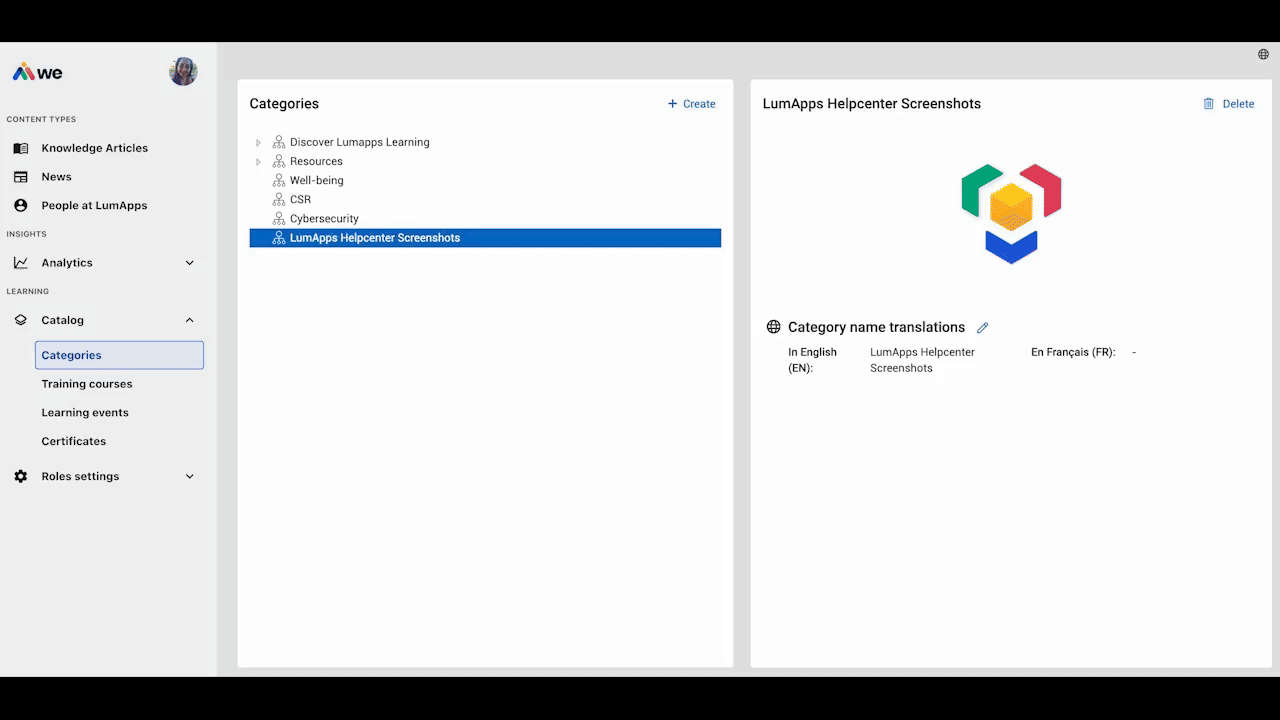Click the LumApps 'we' logo

(x=37, y=72)
